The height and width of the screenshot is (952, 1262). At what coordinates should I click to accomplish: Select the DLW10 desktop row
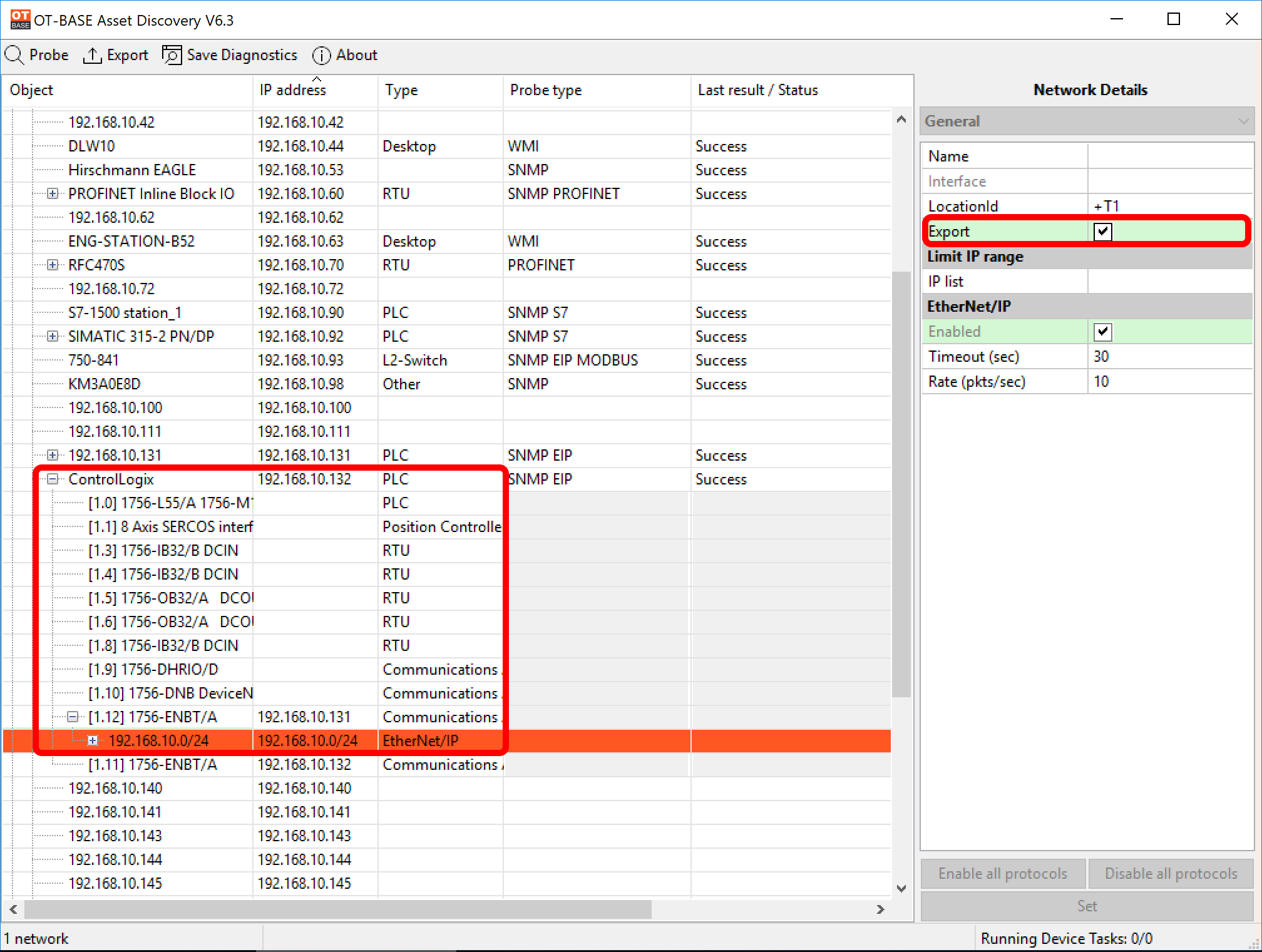447,146
